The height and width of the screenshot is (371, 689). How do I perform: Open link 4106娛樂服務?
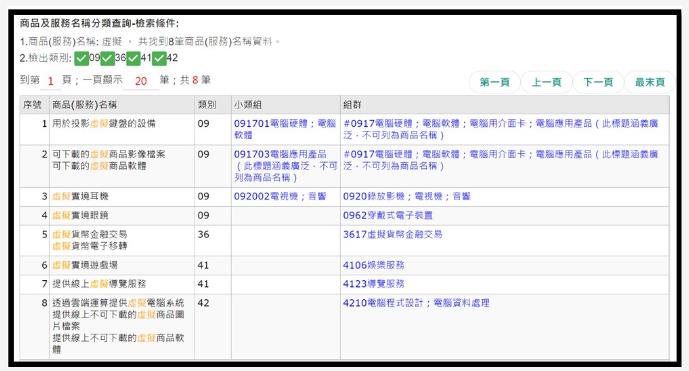coord(374,265)
